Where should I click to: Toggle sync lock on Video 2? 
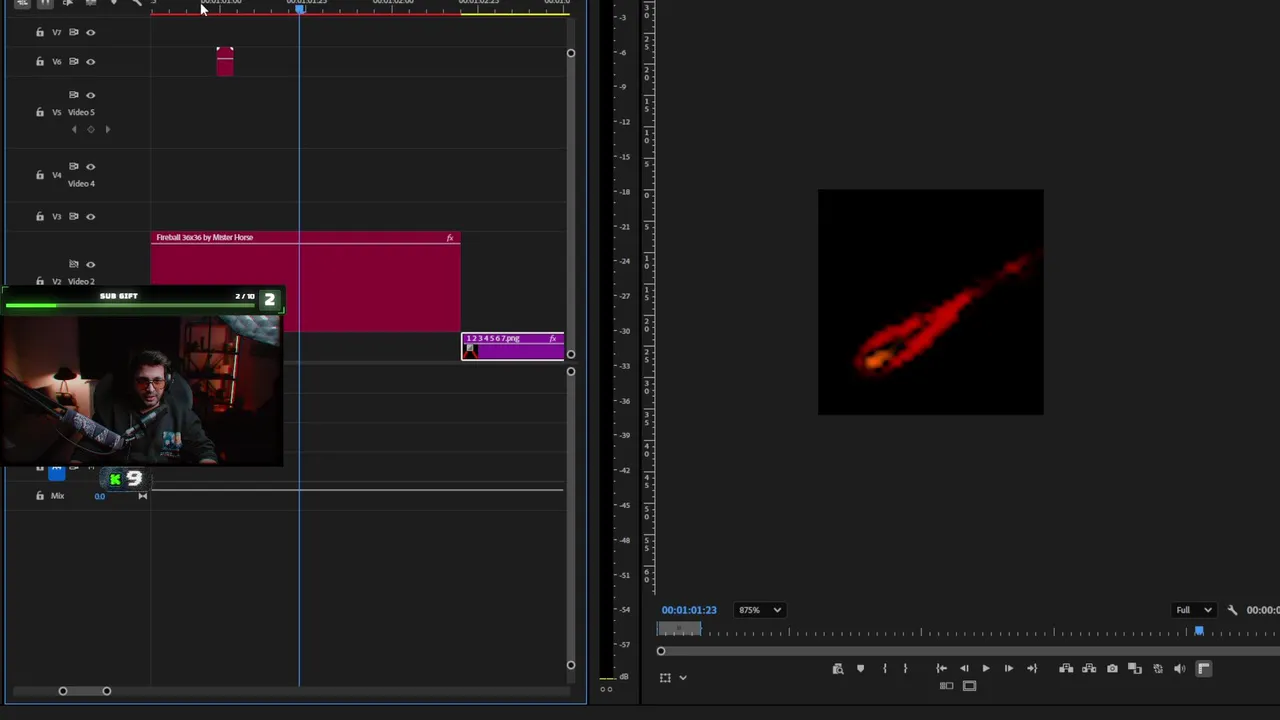[73, 265]
